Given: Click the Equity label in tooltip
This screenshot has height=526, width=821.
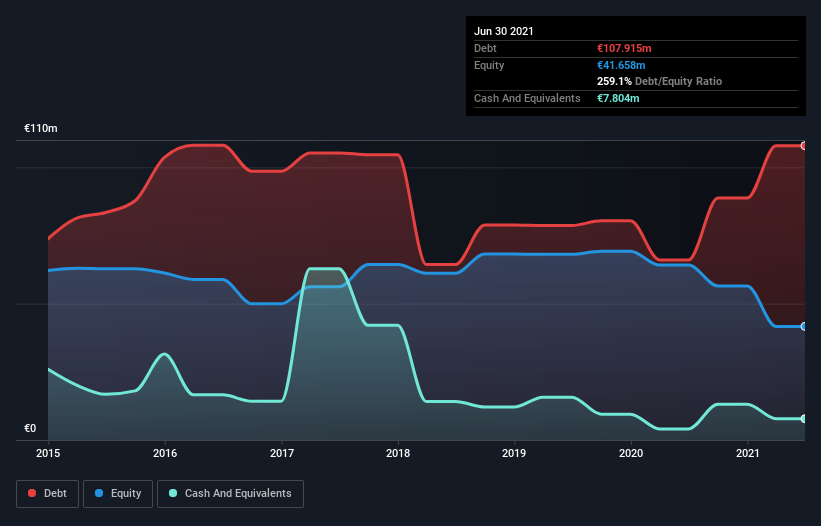Looking at the screenshot, I should pyautogui.click(x=489, y=65).
